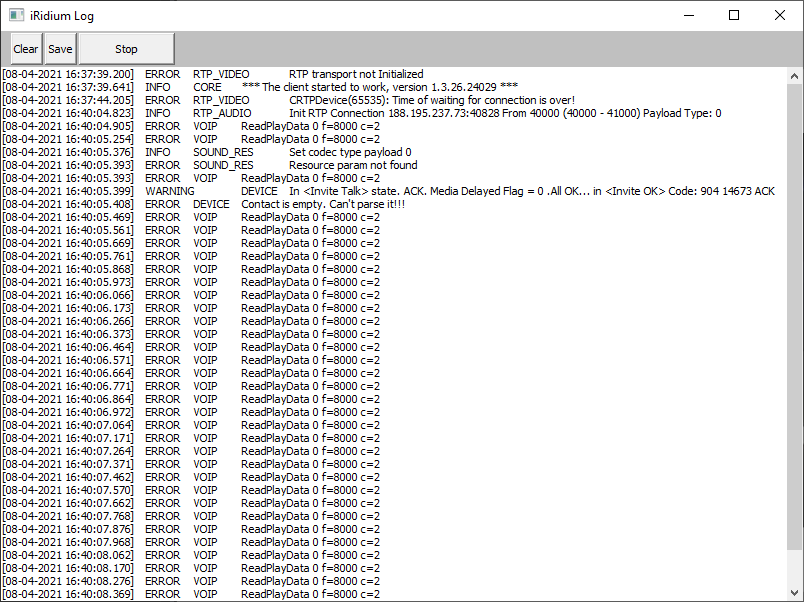The height and width of the screenshot is (602, 804).
Task: Maximize the iRidium Log window
Action: (734, 16)
